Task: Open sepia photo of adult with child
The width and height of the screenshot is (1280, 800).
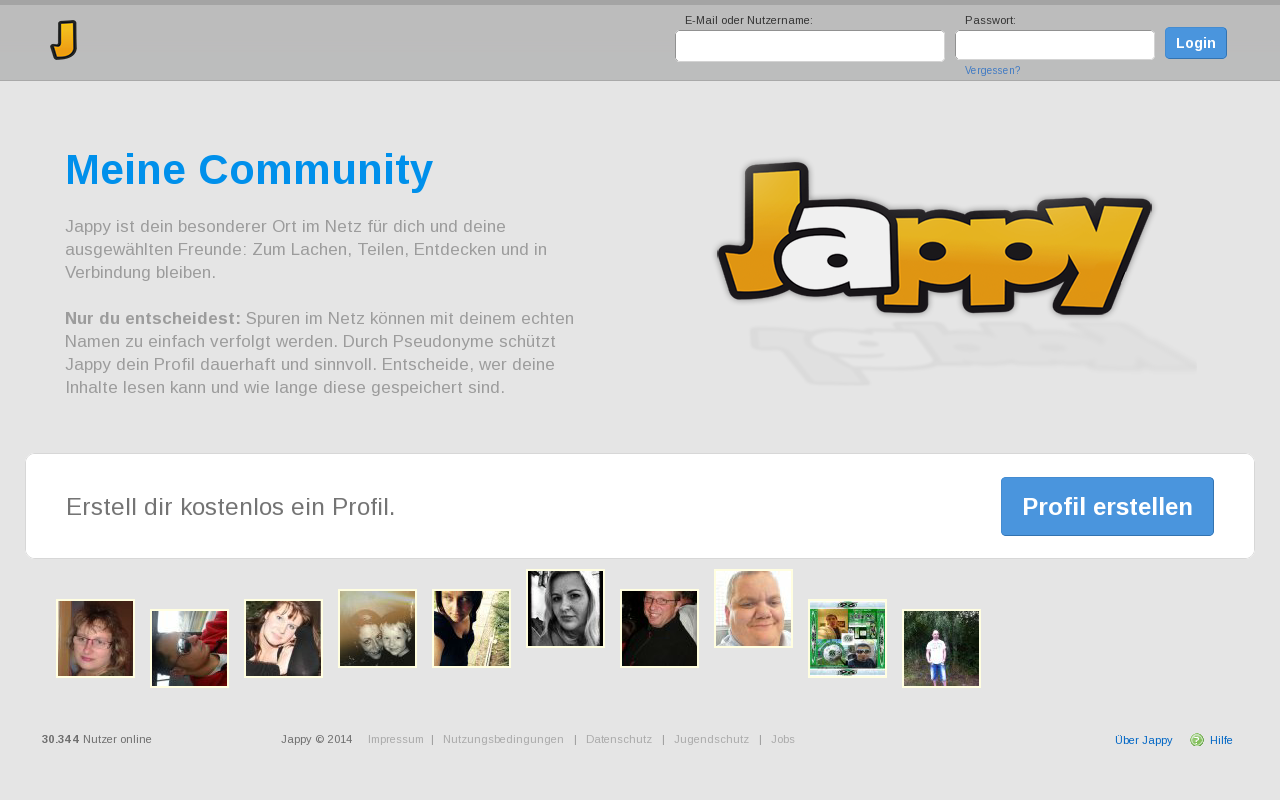Action: coord(378,629)
